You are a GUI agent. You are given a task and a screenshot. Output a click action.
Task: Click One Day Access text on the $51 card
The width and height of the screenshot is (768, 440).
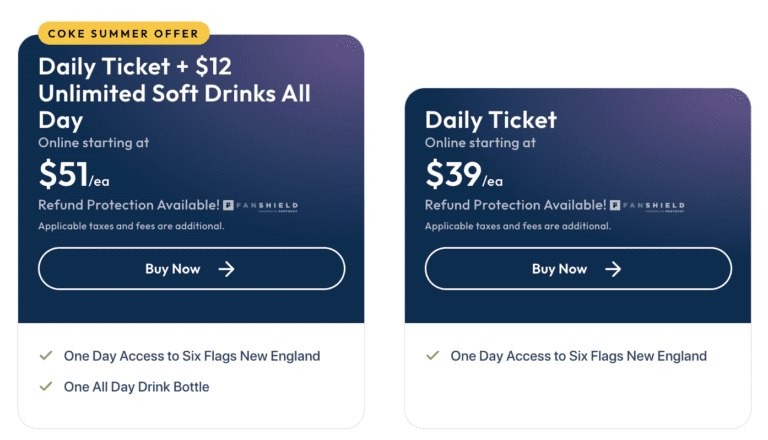[x=192, y=356]
